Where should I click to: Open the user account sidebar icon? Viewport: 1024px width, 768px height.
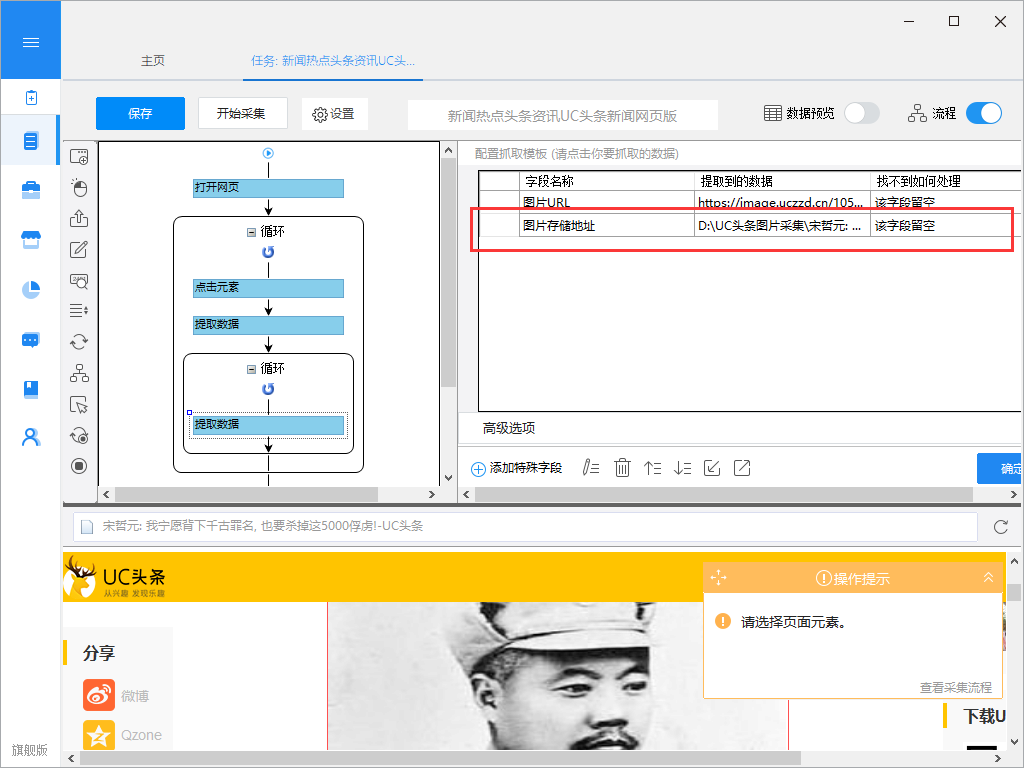[x=31, y=437]
